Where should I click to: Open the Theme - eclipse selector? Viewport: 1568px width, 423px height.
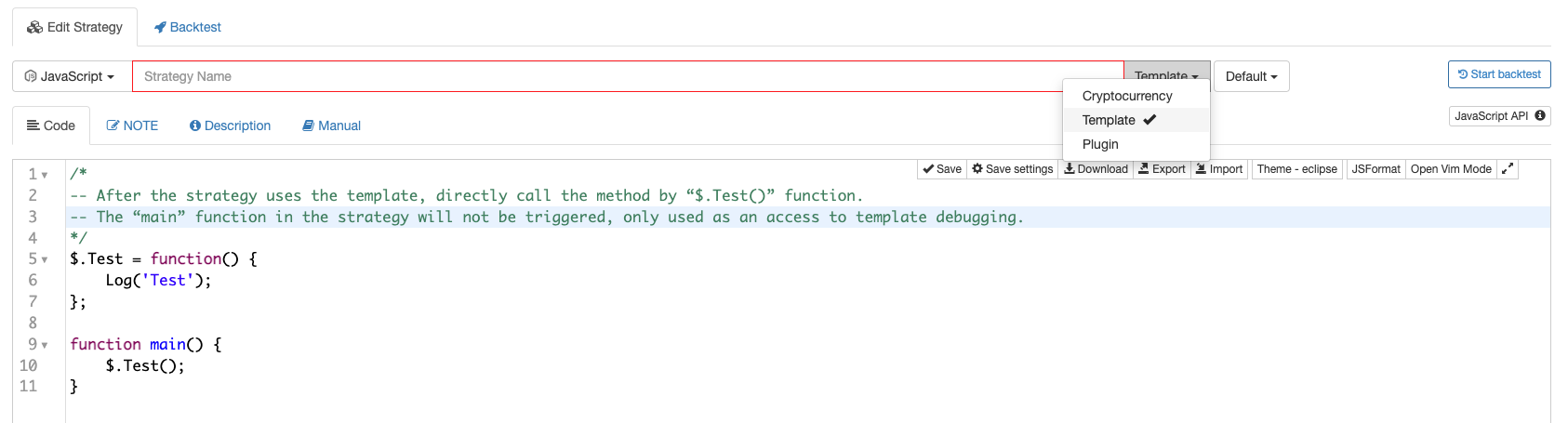(1296, 169)
